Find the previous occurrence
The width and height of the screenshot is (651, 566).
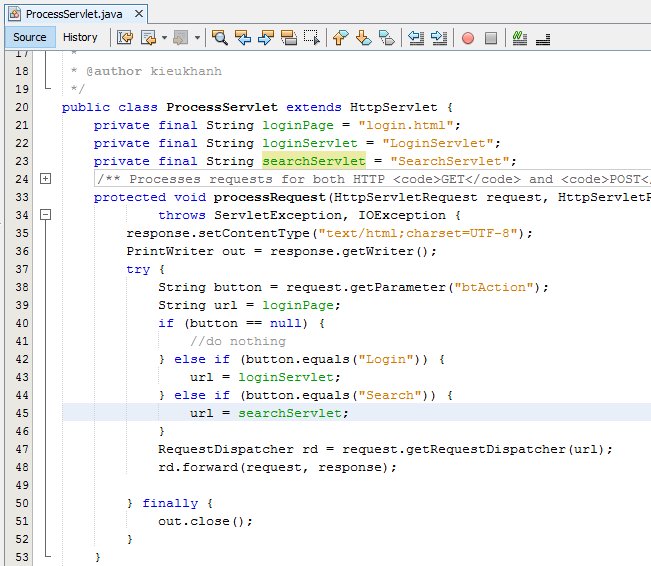coord(243,38)
